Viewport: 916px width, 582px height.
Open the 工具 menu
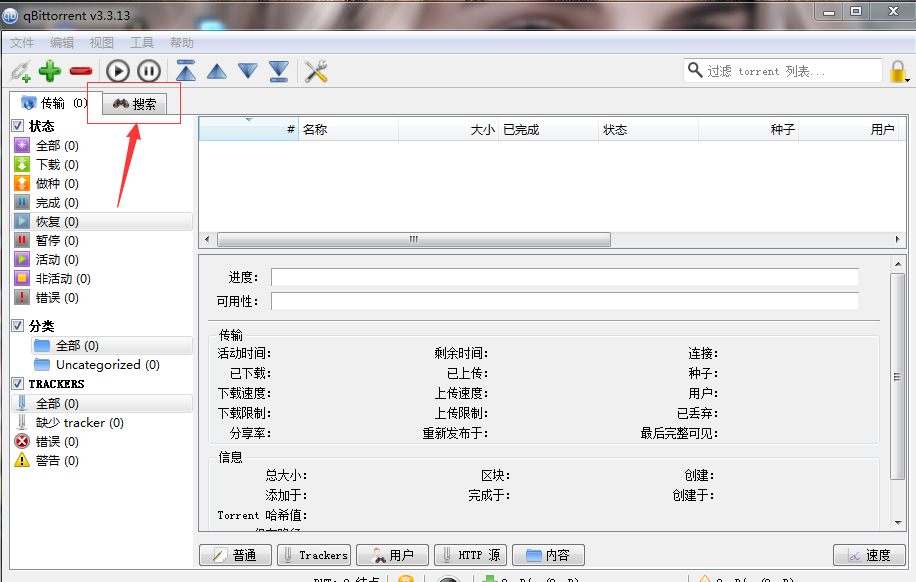click(141, 43)
